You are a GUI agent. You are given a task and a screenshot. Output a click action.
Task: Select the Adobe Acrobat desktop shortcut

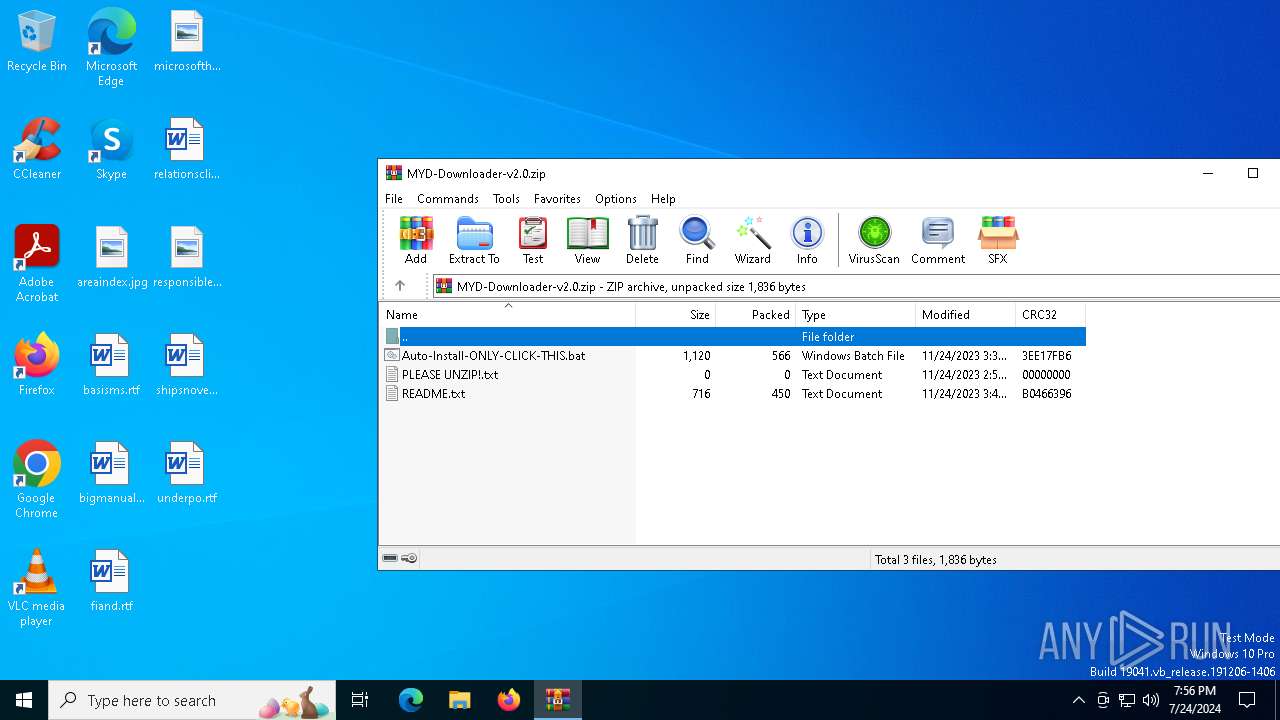point(37,264)
